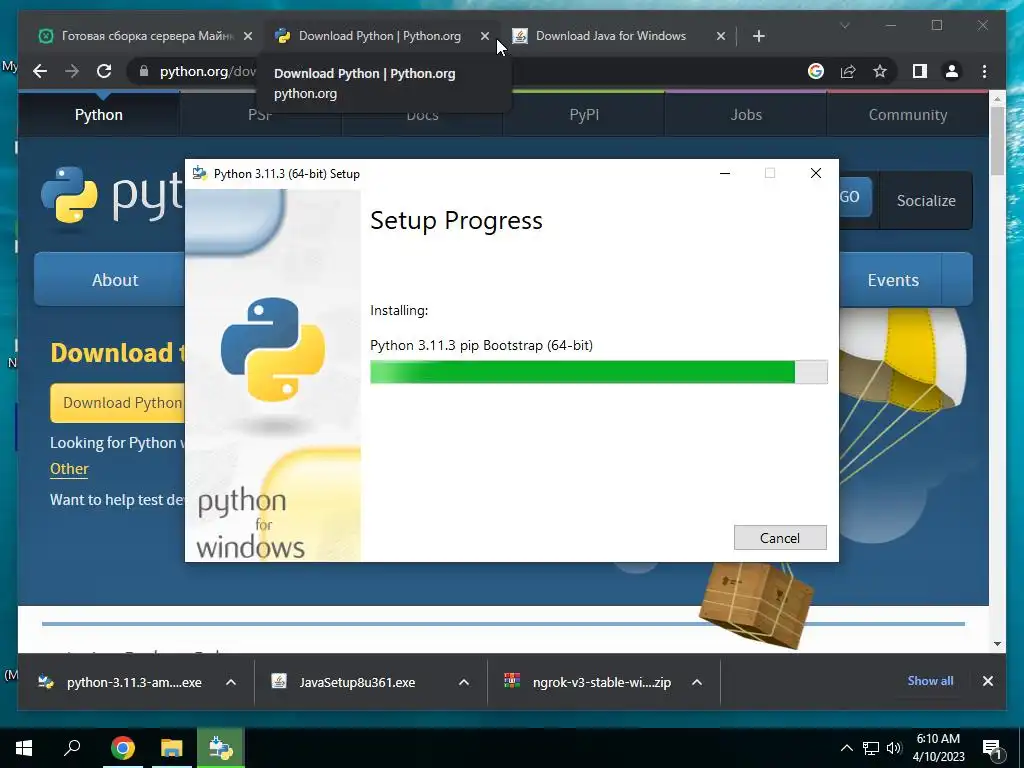Click the Python Setup title bar icon
Viewport: 1024px width, 768px height.
(x=199, y=173)
